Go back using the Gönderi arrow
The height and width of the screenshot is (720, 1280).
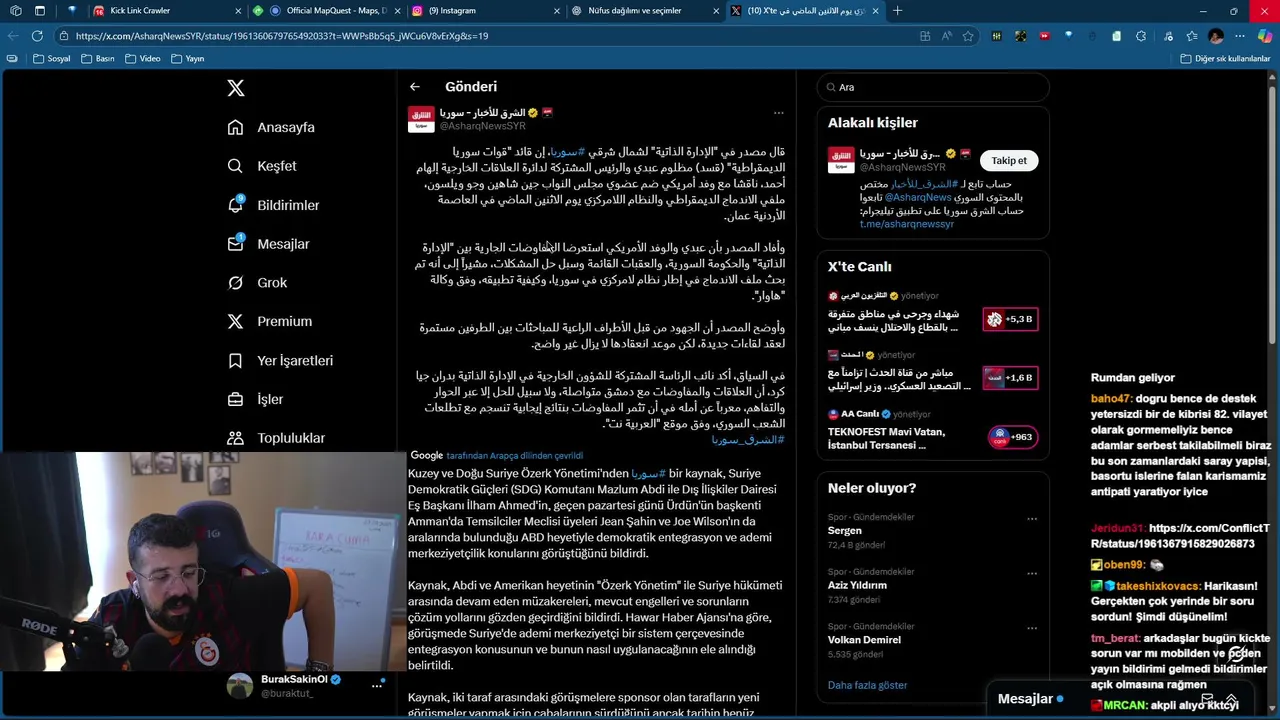click(415, 87)
